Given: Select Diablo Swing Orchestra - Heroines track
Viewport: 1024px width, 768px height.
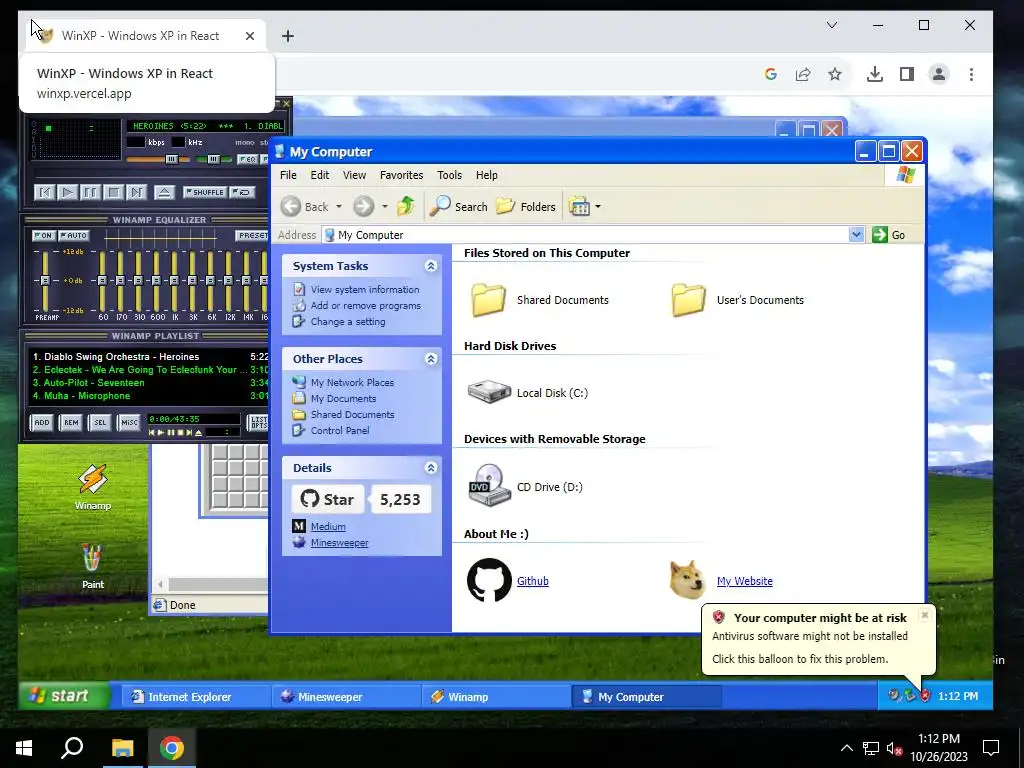Looking at the screenshot, I should pyautogui.click(x=150, y=357).
